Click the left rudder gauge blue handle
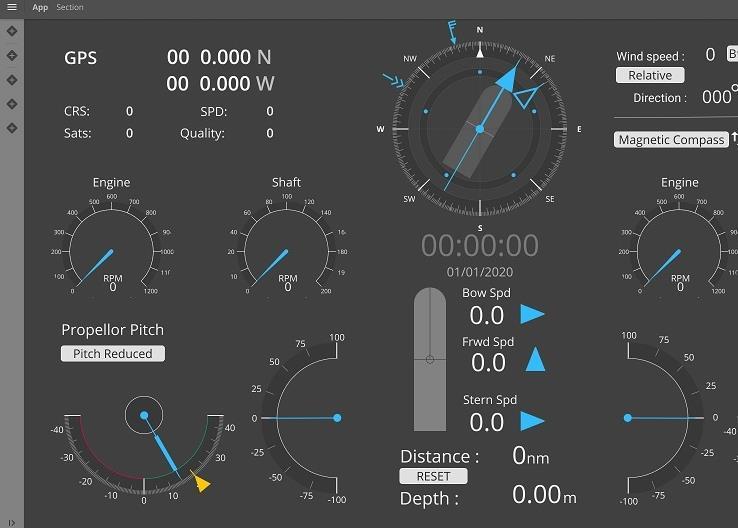738x528 pixels. (x=337, y=418)
